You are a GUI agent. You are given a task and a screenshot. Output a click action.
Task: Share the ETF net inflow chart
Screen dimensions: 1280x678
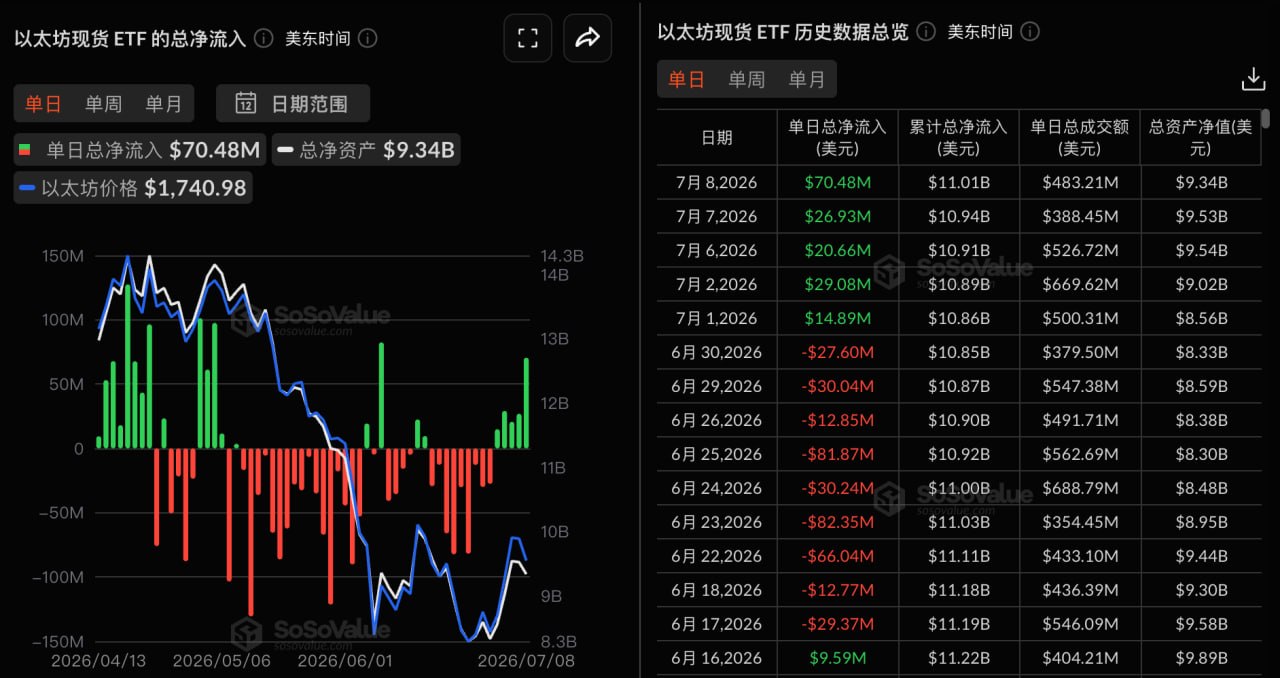[588, 39]
